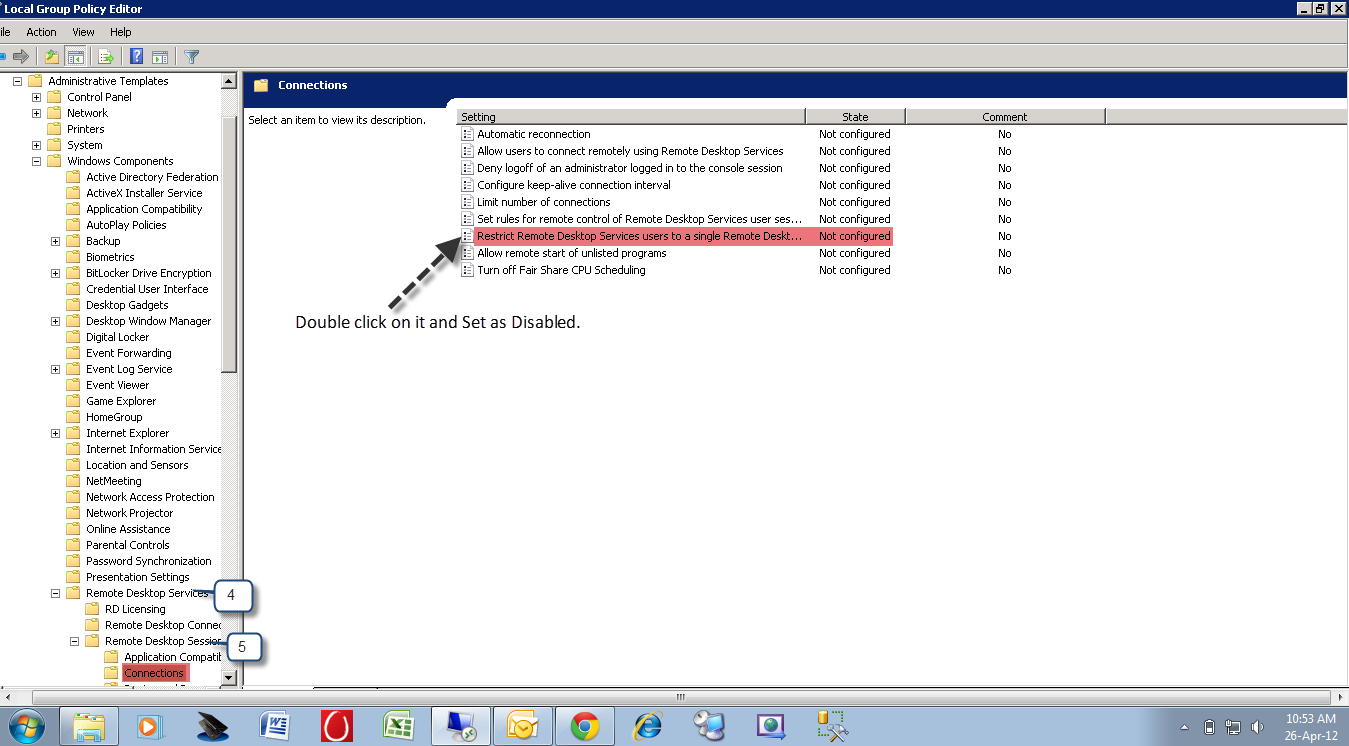Open Microsoft Word from the taskbar
Viewport: 1349px width, 746px height.
tap(274, 726)
